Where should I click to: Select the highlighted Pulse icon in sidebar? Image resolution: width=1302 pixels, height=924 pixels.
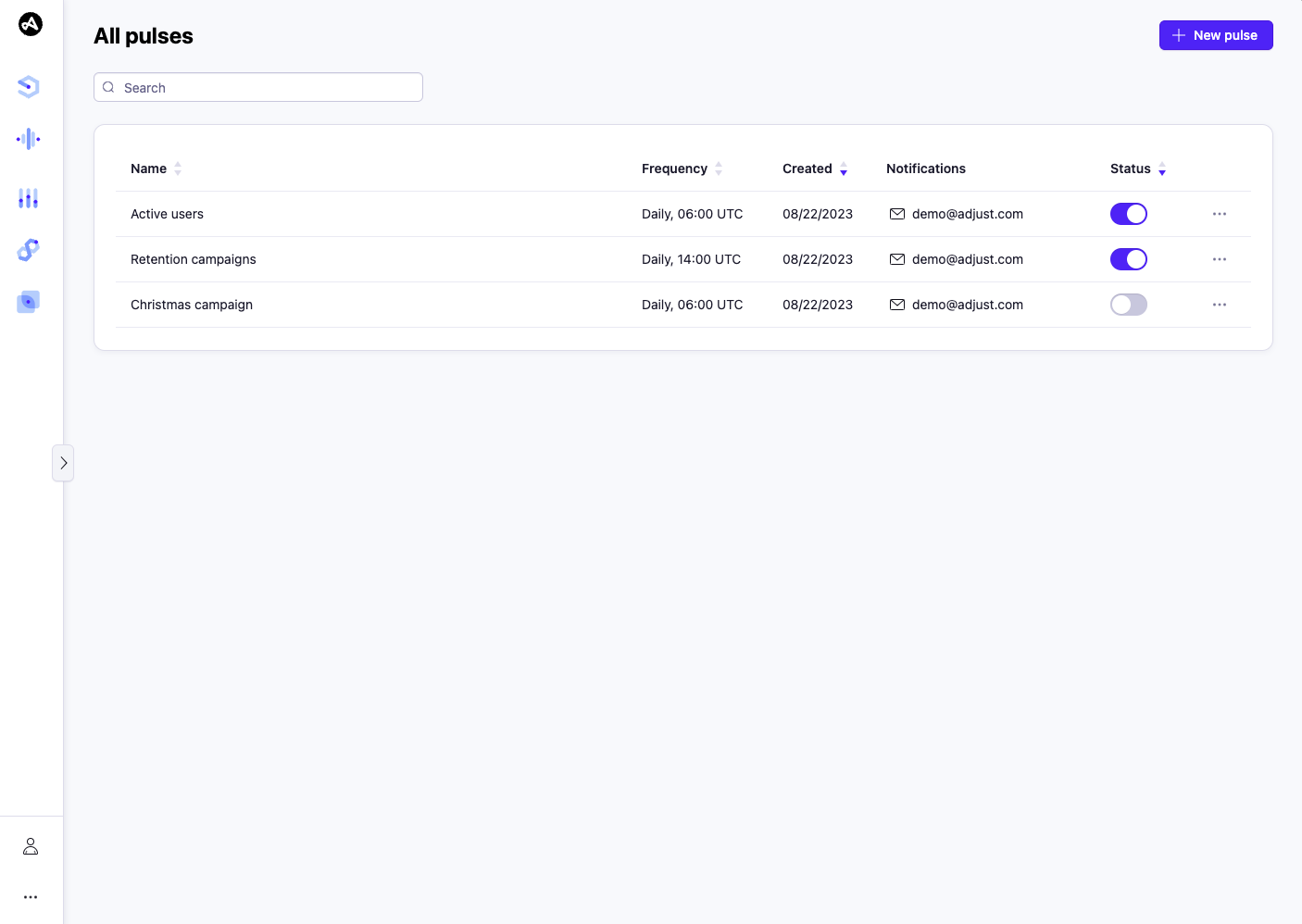click(28, 301)
